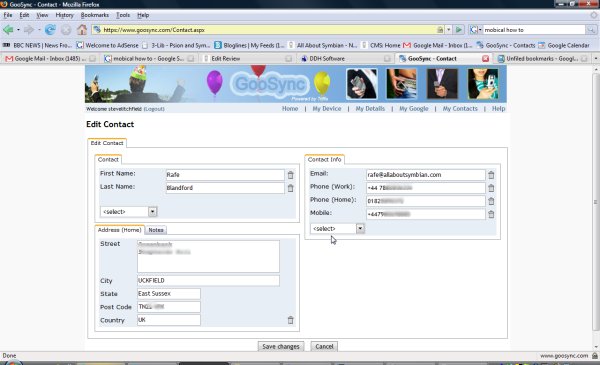Viewport: 600px width, 365px height.
Task: Open the tab list dropdown arrow
Action: [596, 59]
